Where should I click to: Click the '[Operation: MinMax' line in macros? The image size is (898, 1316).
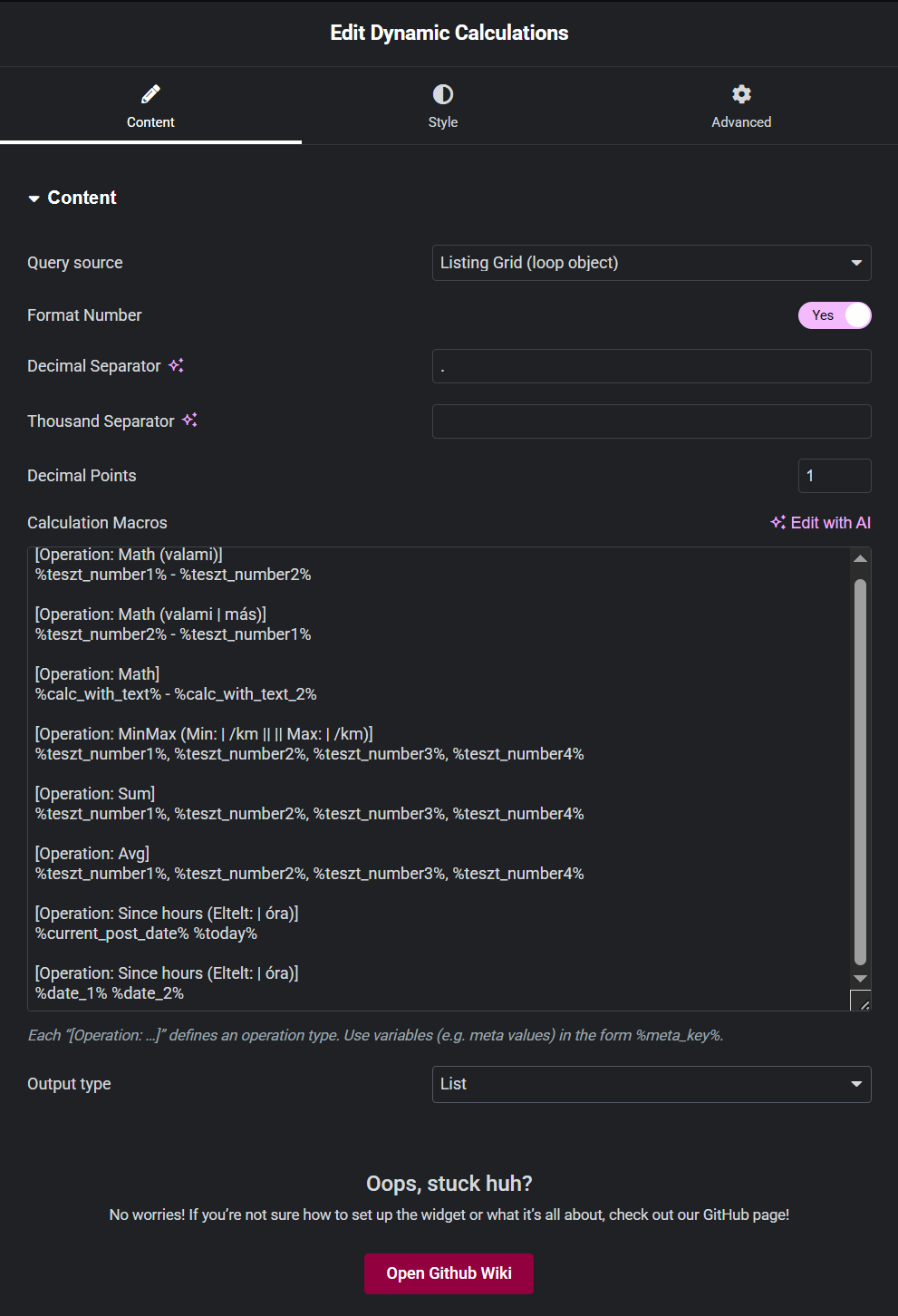click(204, 734)
